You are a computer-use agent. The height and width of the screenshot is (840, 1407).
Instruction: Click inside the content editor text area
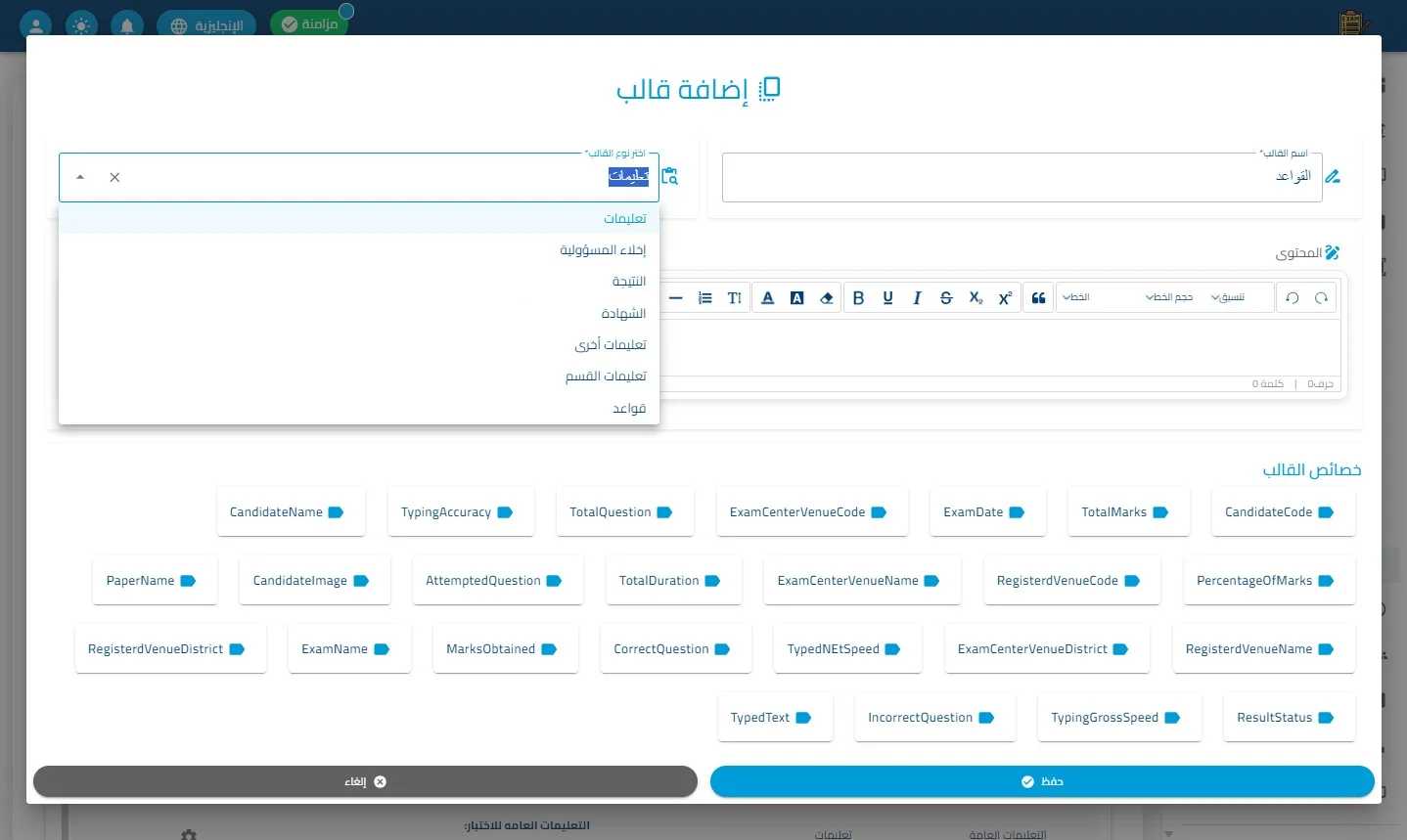click(x=998, y=347)
